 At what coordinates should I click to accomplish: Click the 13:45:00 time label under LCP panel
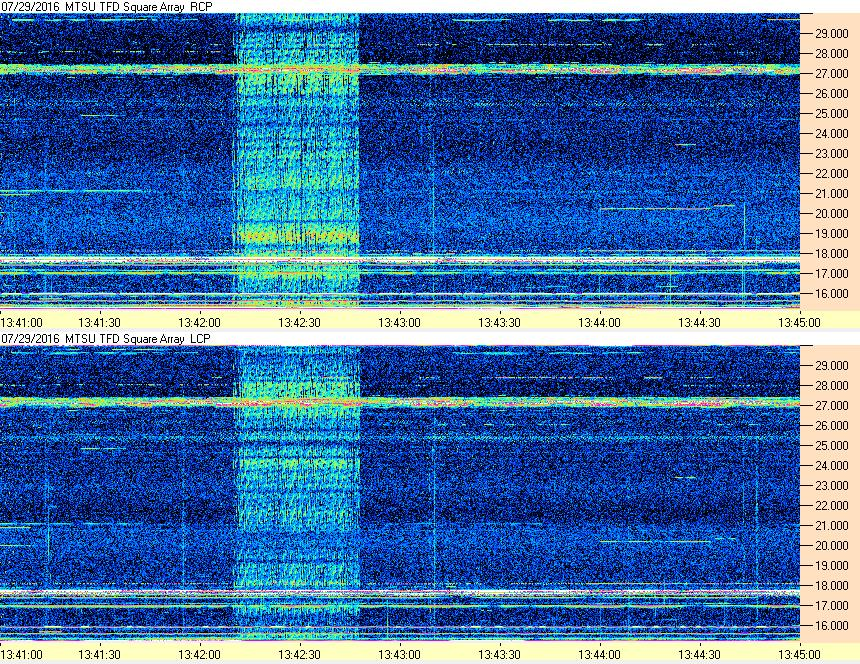799,654
